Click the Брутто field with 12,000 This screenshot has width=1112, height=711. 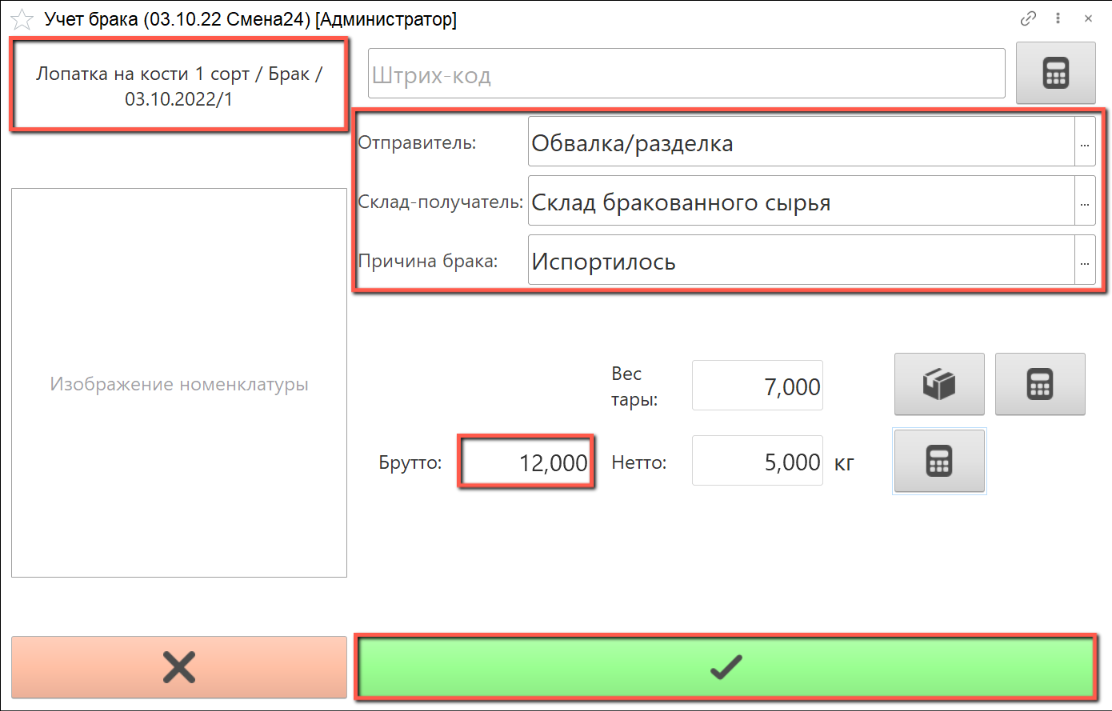(x=526, y=463)
